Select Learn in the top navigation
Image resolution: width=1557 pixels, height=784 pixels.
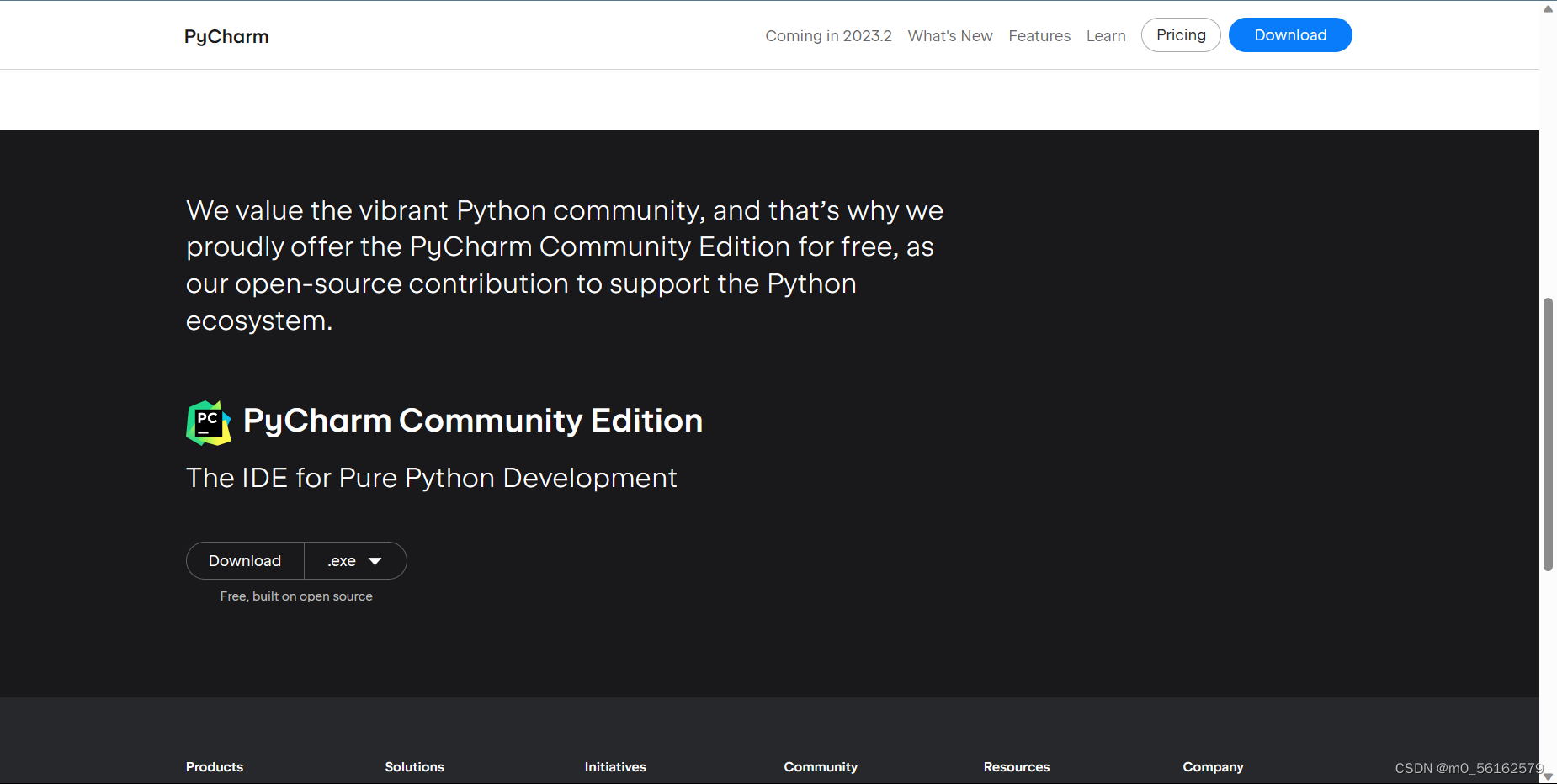click(x=1106, y=36)
